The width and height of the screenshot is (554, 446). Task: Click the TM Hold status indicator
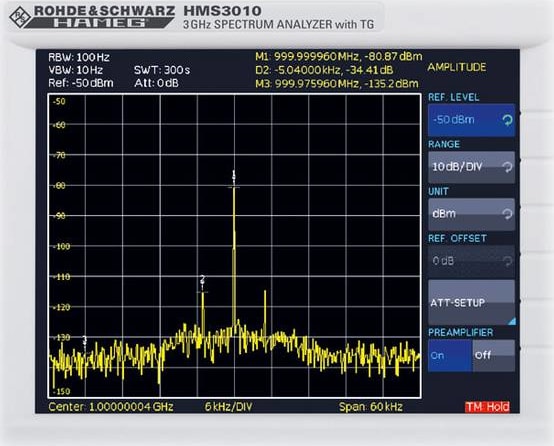[x=488, y=407]
